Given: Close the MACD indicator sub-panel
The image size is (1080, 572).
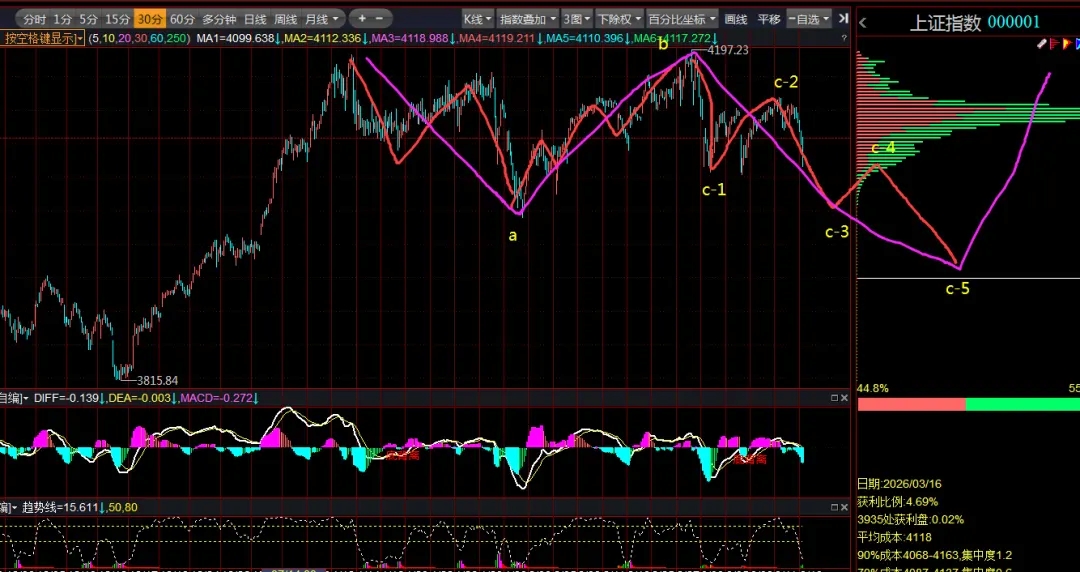Looking at the screenshot, I should click(845, 398).
